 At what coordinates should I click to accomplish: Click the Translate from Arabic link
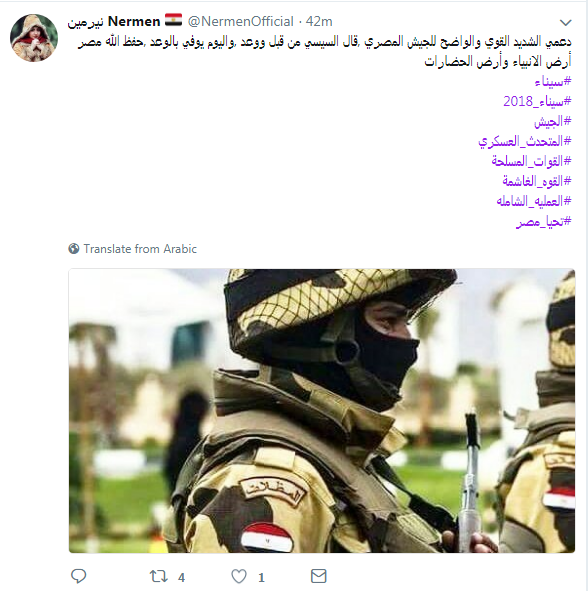pos(140,249)
